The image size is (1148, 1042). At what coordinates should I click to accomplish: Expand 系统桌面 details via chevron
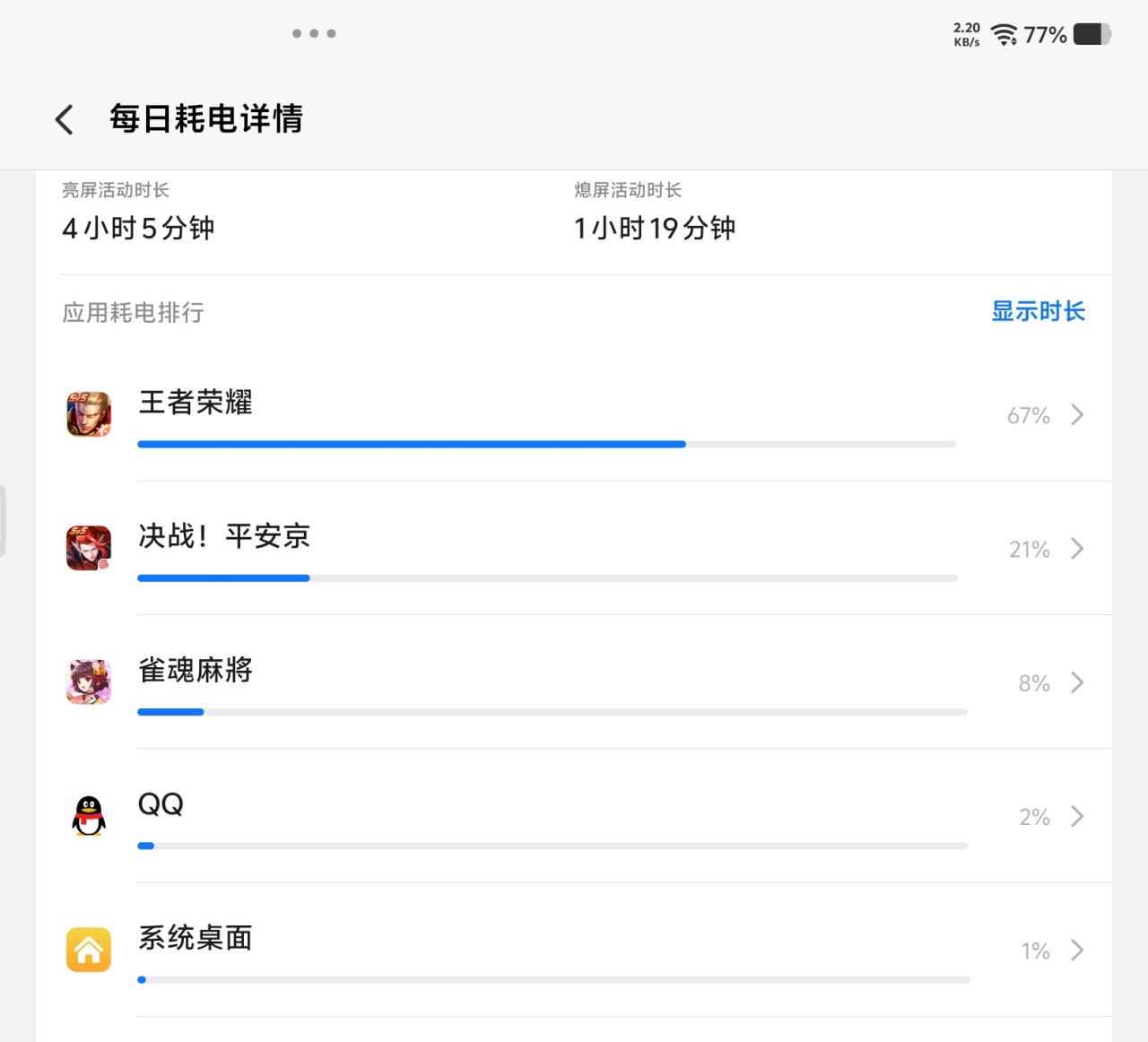[1077, 950]
